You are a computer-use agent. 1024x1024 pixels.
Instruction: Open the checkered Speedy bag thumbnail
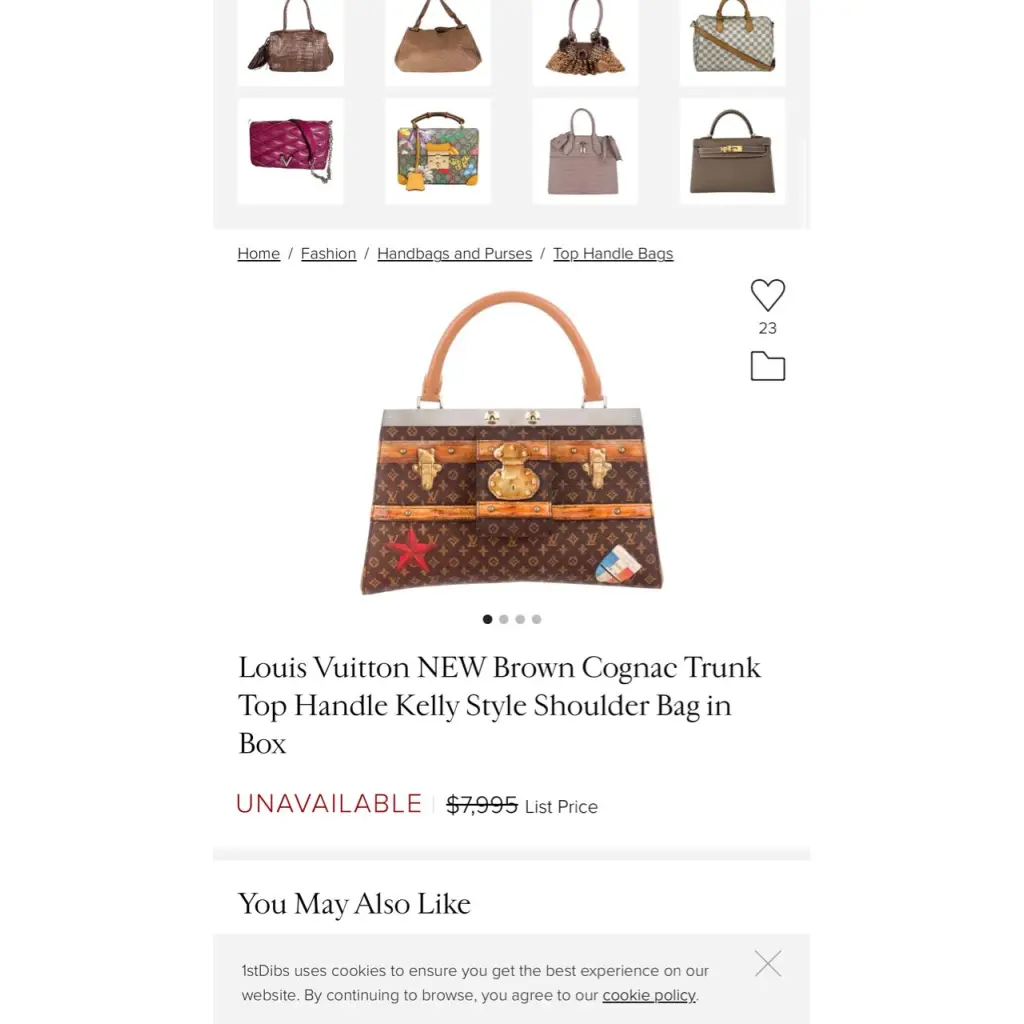point(733,42)
